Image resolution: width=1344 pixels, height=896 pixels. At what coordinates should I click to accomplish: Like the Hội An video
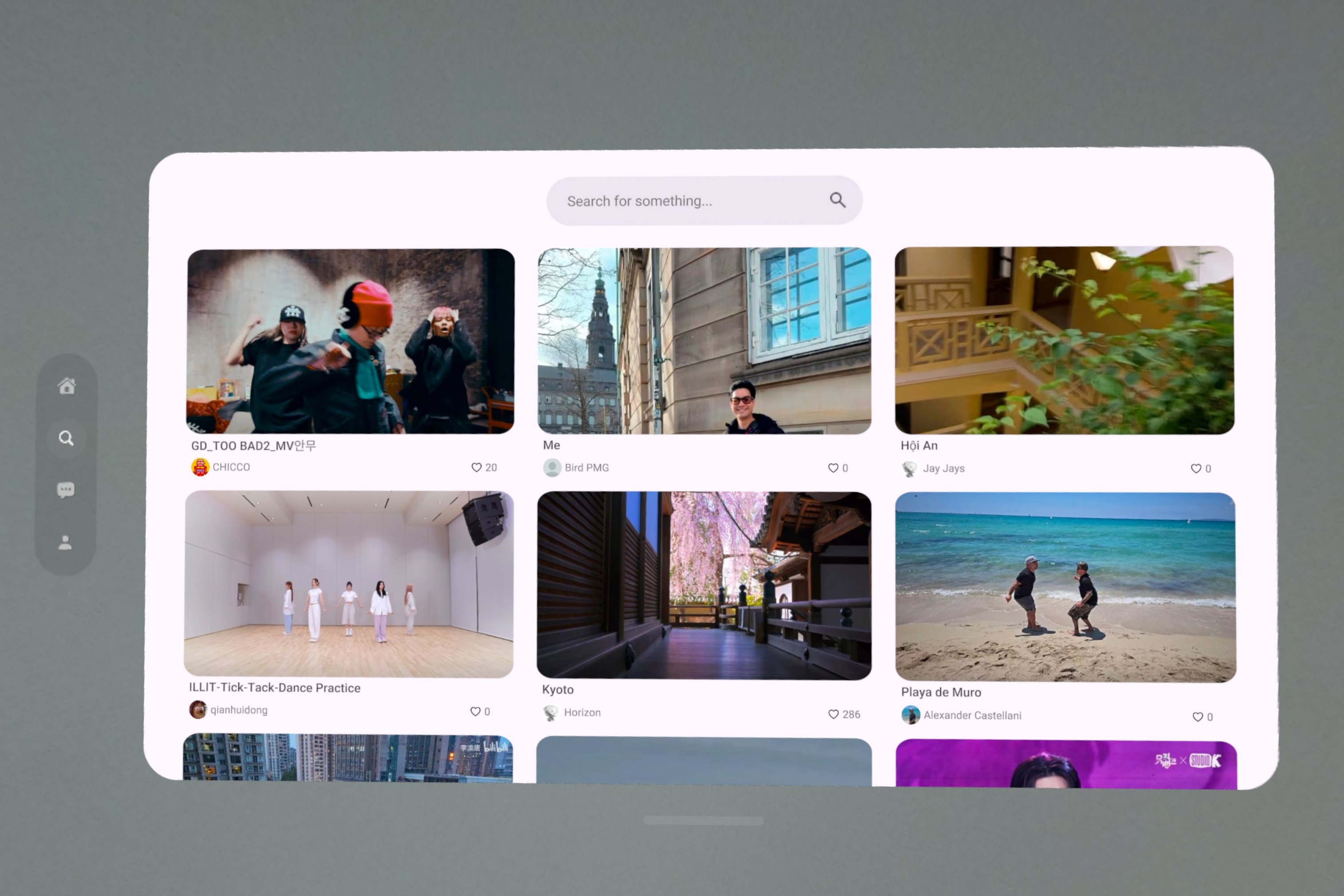click(1195, 468)
